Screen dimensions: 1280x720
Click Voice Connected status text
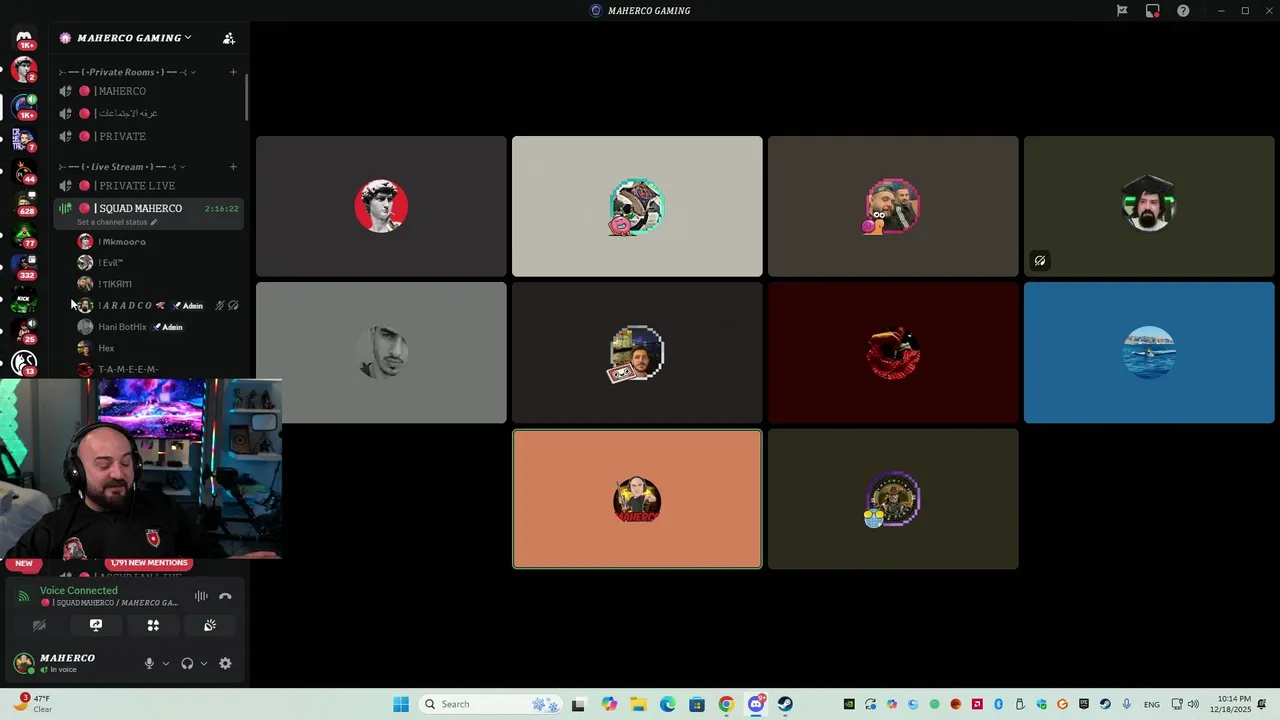pos(79,590)
